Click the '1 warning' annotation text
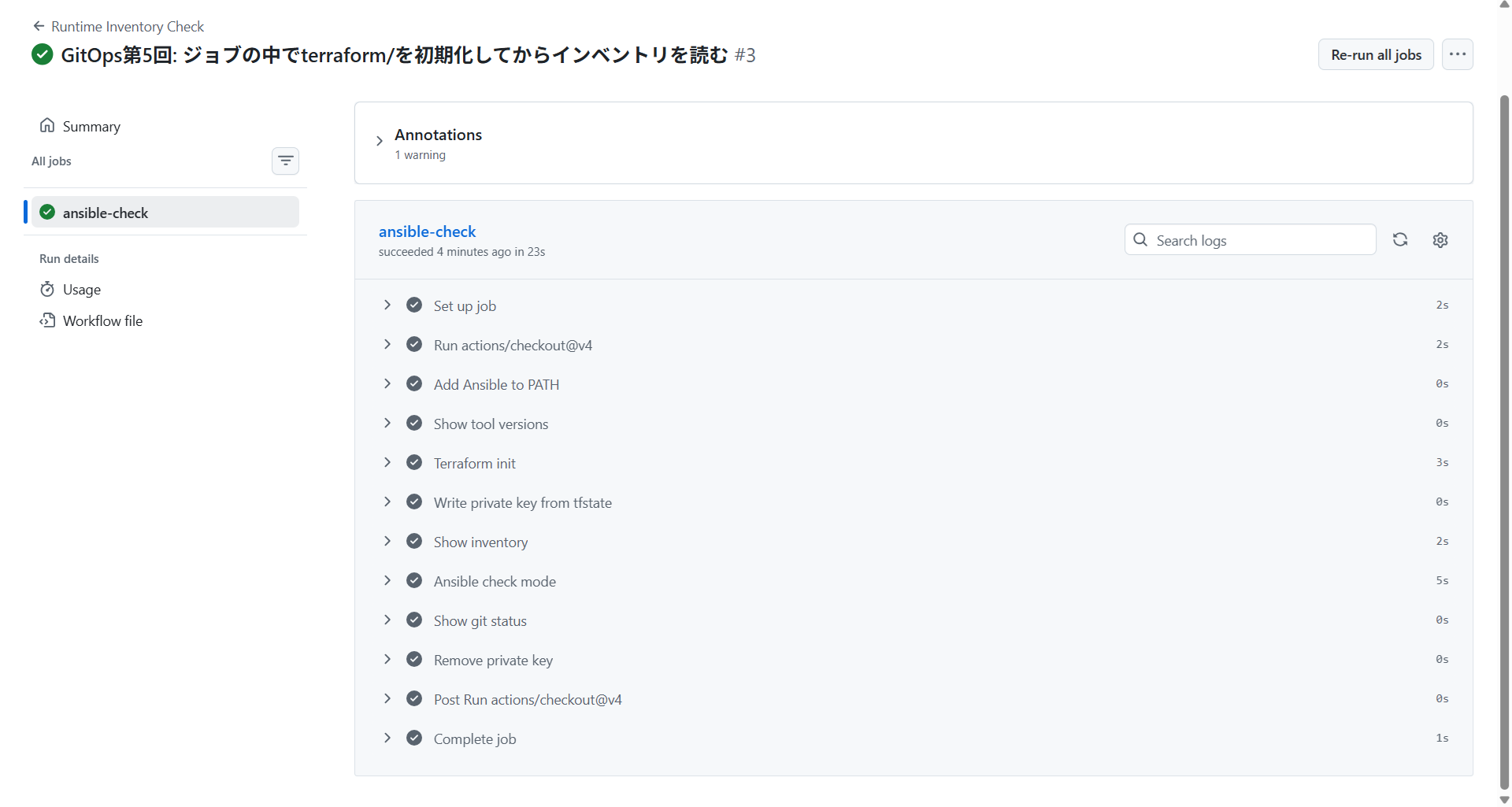1512x807 pixels. pos(421,155)
